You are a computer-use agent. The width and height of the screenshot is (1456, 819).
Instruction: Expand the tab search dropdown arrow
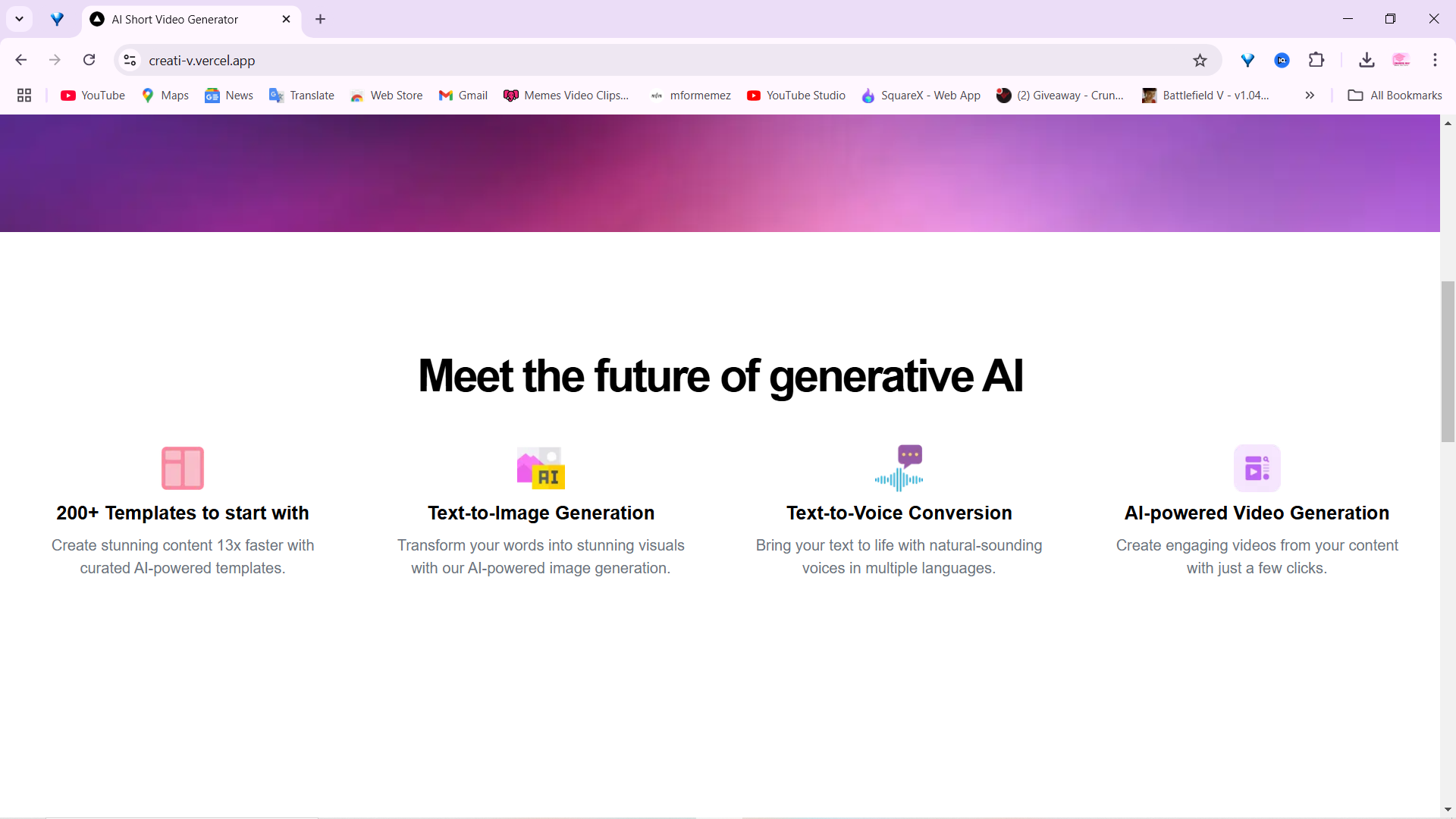20,19
